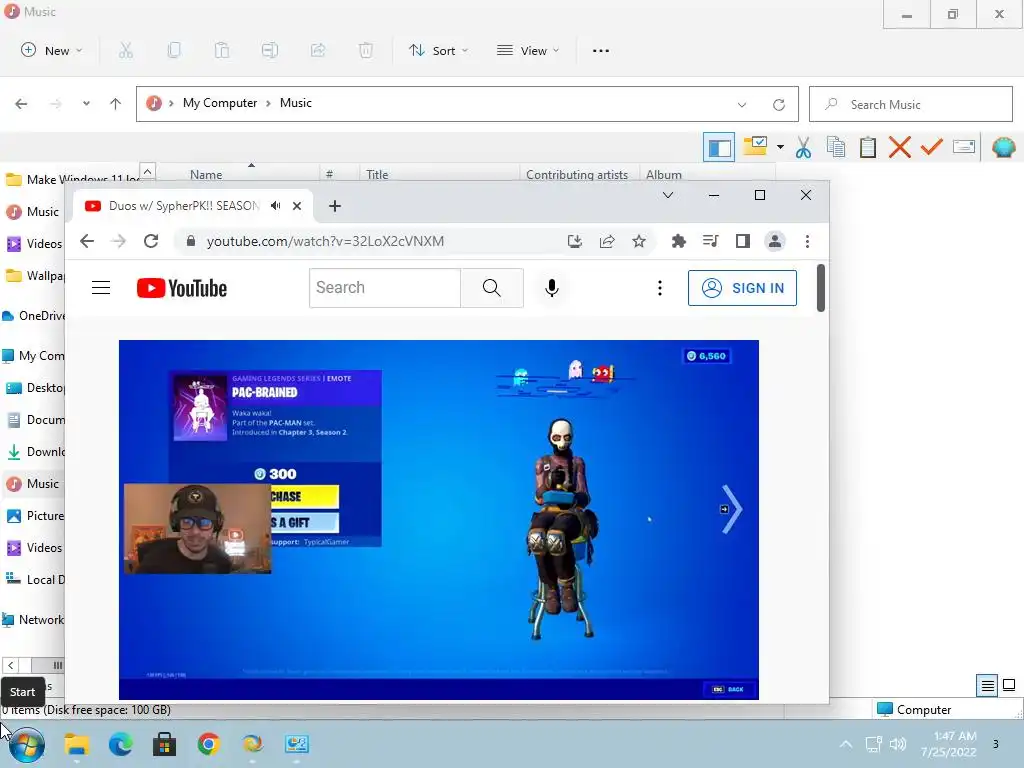Viewport: 1024px width, 768px height.
Task: Click the red X delete icon
Action: point(899,148)
